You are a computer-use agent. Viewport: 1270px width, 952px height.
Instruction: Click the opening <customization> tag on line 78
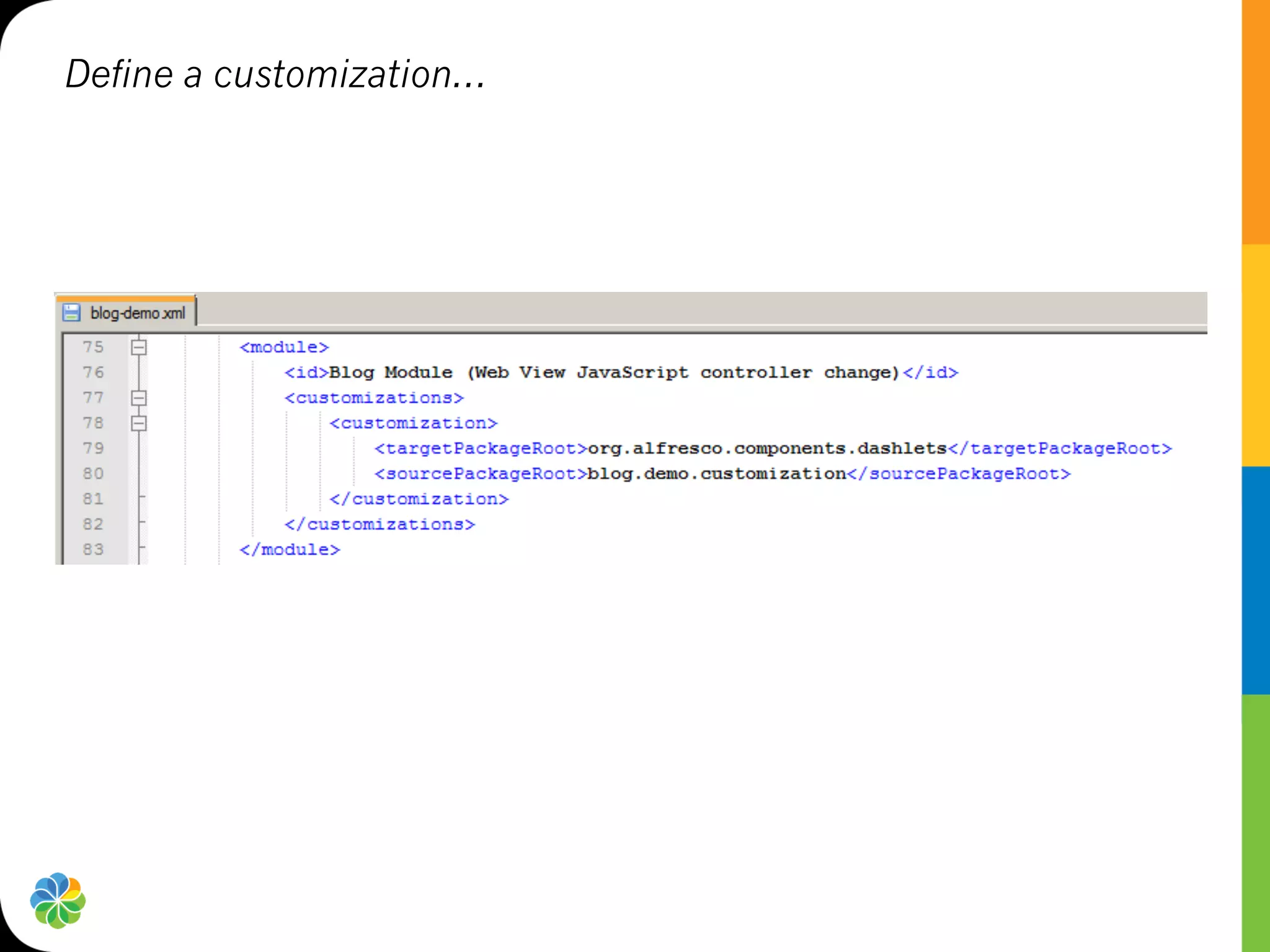tap(414, 423)
